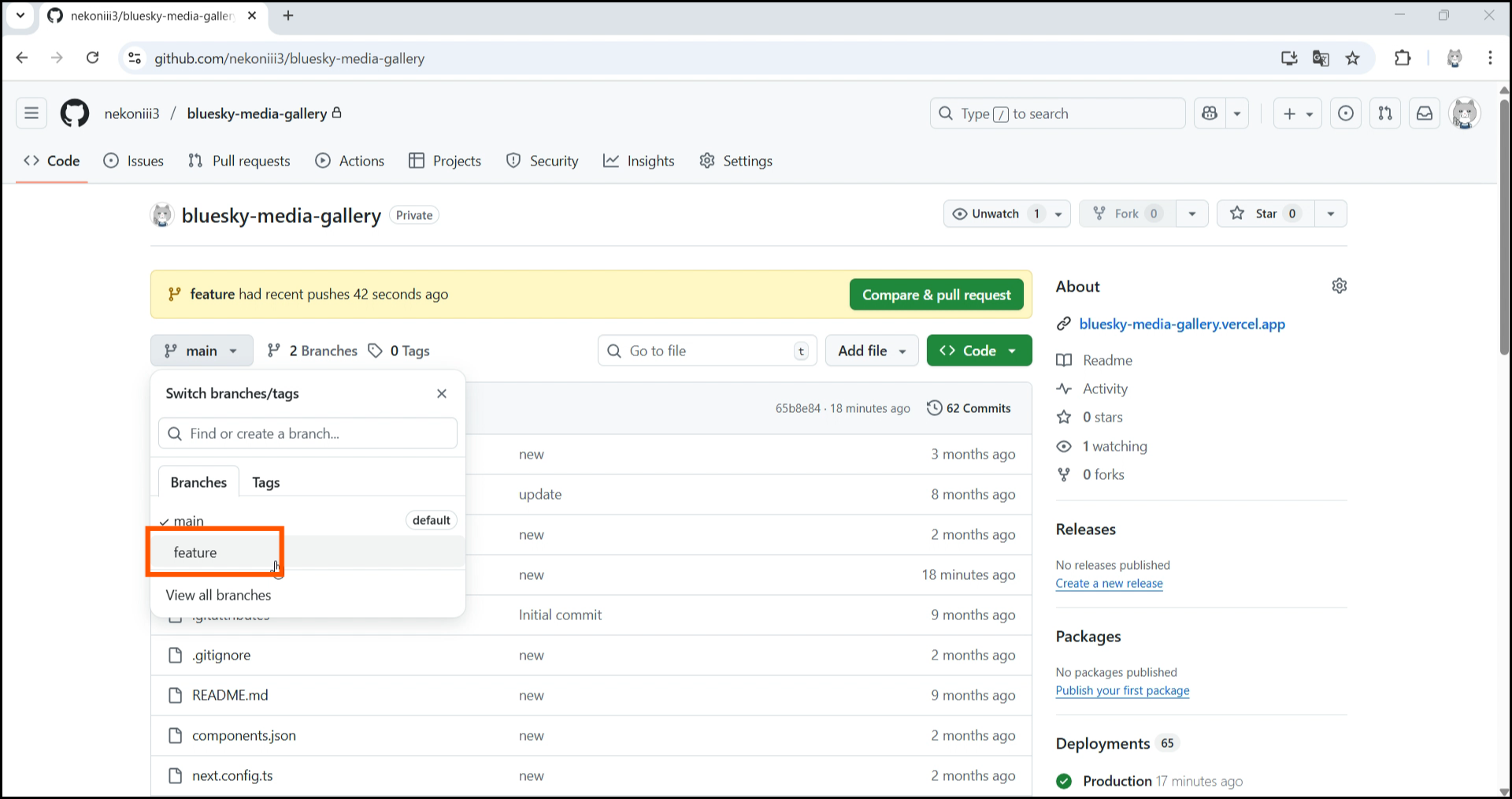Expand the Add file dropdown
Viewport: 1512px width, 799px height.
pos(872,351)
